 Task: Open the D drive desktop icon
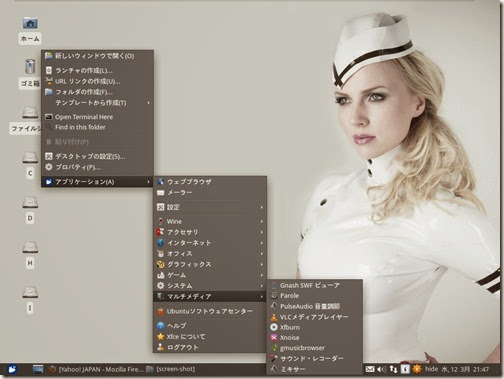pyautogui.click(x=30, y=202)
